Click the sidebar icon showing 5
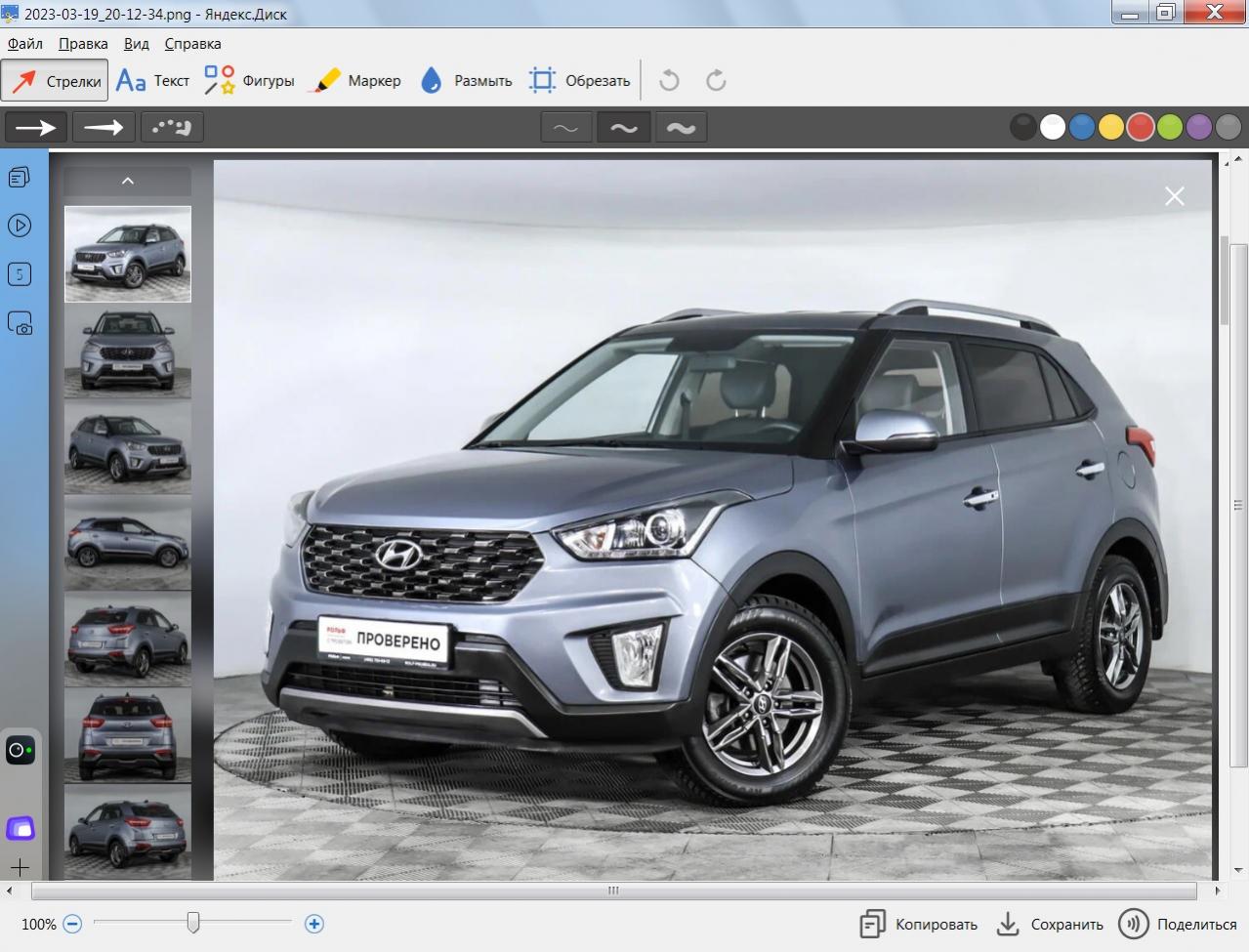 20,274
